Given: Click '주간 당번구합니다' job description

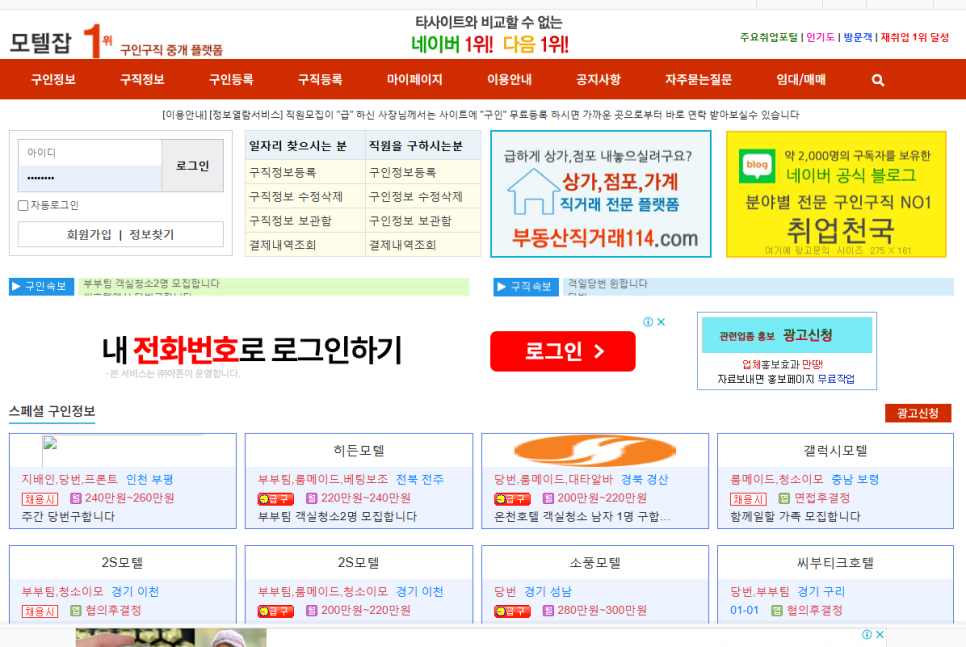Looking at the screenshot, I should 68,516.
